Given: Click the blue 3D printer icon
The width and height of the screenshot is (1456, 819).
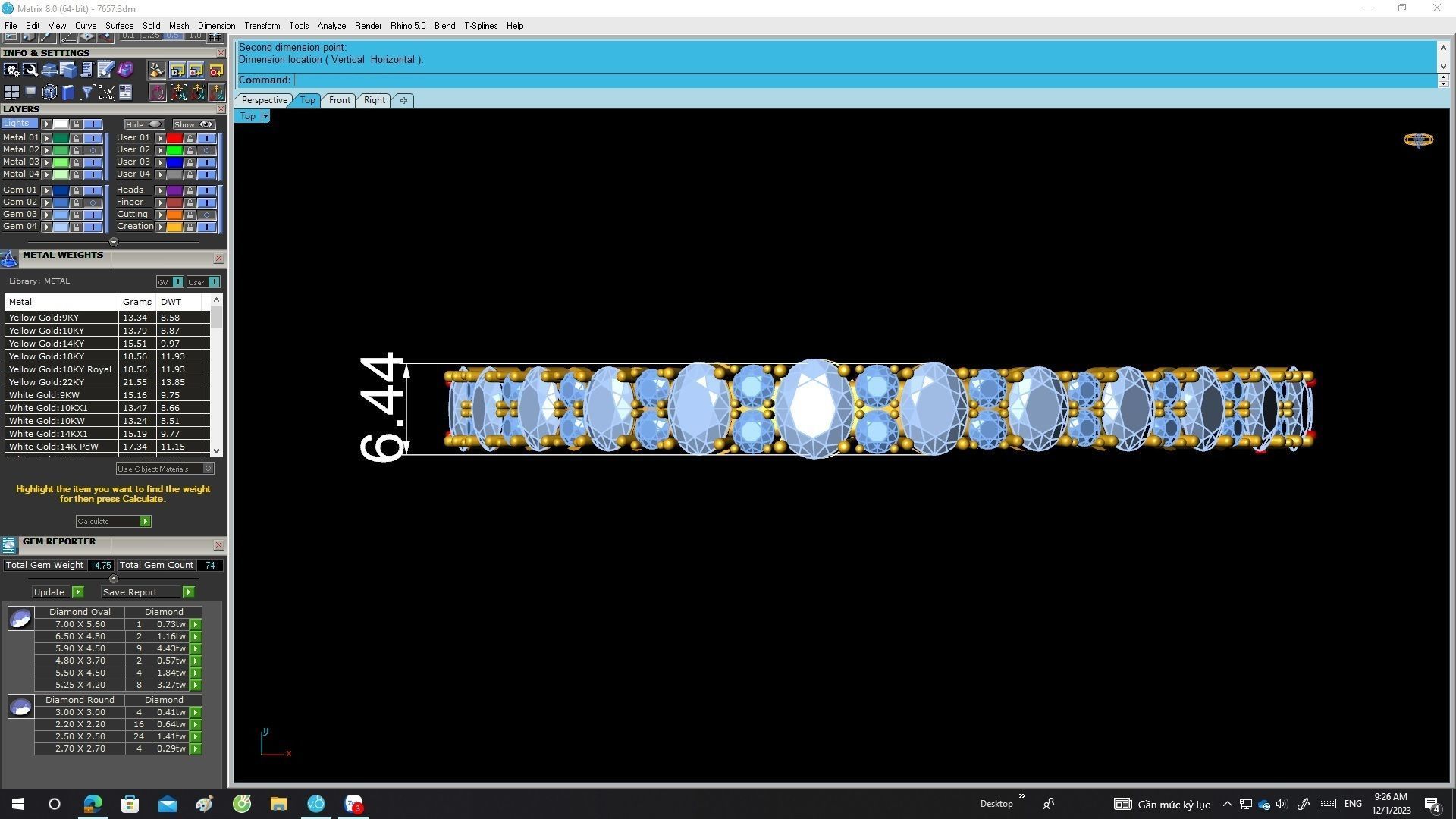Looking at the screenshot, I should 49,71.
